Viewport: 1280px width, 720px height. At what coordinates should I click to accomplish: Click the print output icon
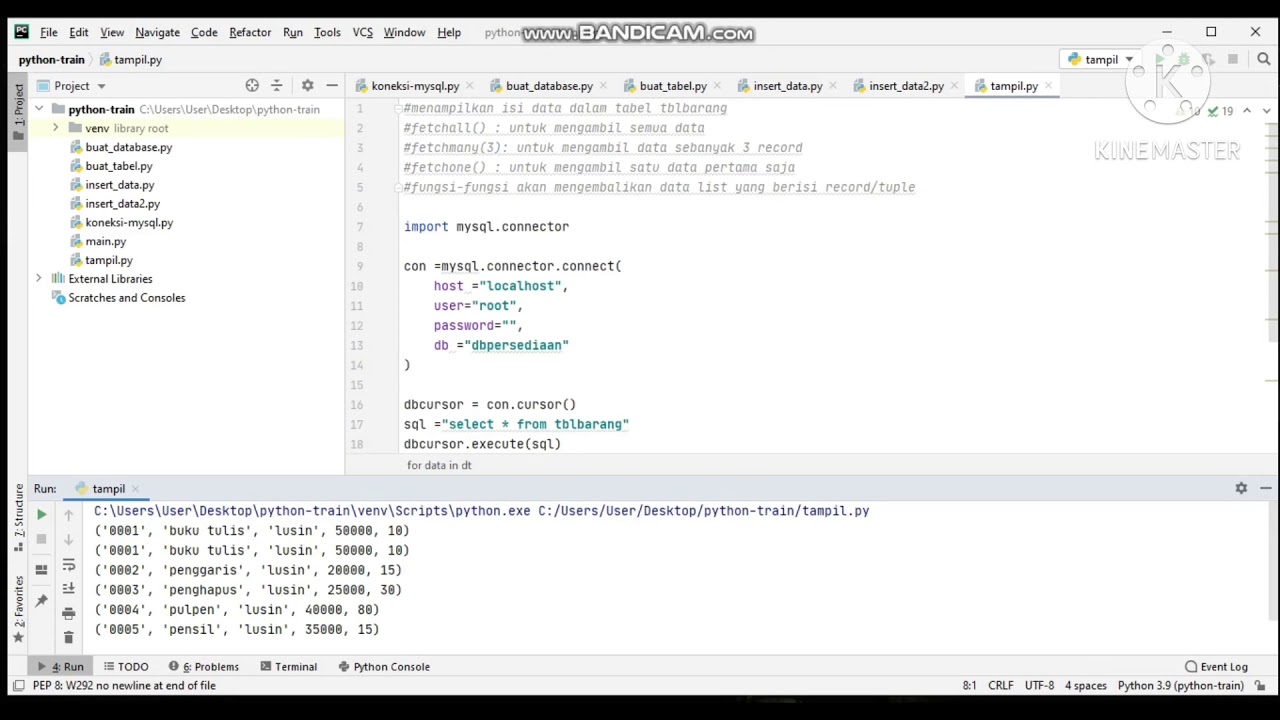click(68, 613)
